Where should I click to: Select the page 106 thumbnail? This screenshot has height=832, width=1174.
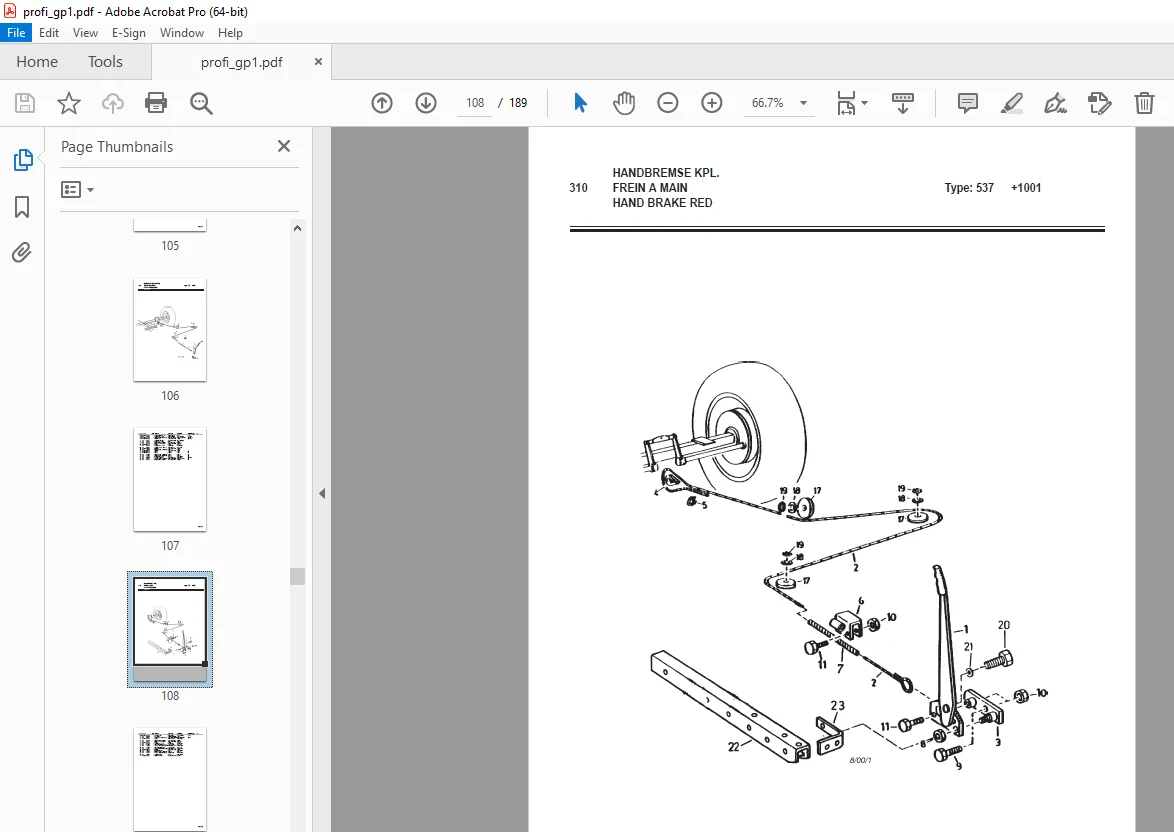(170, 330)
